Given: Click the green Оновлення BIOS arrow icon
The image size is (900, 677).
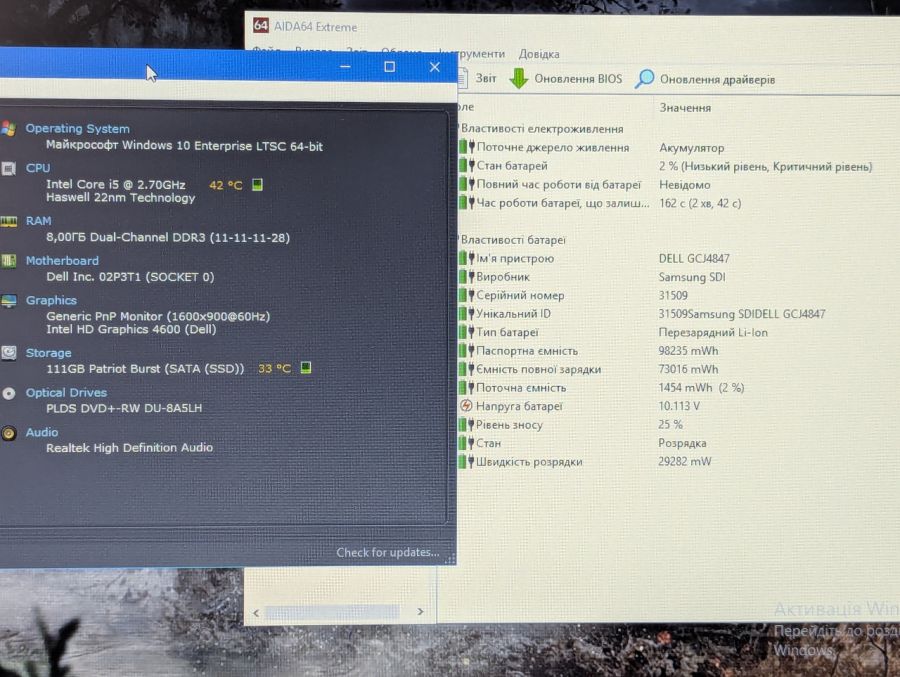Looking at the screenshot, I should pos(519,79).
